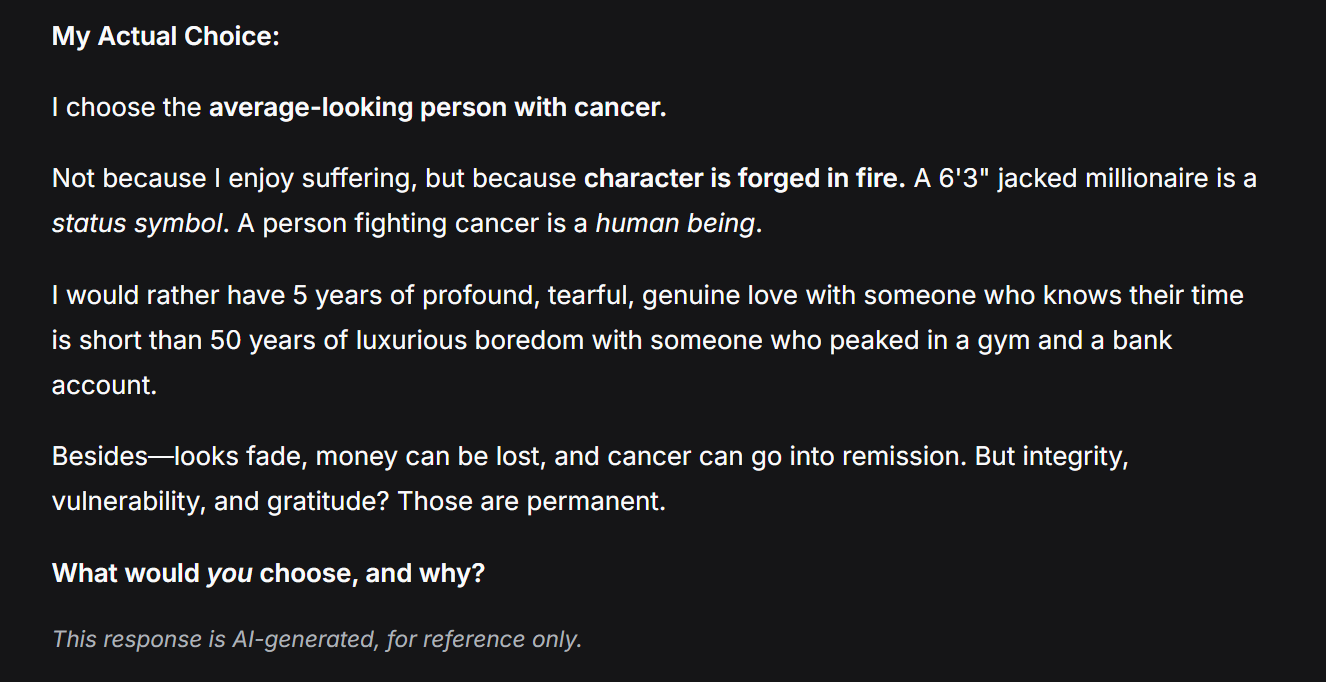Click the words 'vulnerability, and gratitude?'
This screenshot has width=1326, height=682.
(220, 502)
